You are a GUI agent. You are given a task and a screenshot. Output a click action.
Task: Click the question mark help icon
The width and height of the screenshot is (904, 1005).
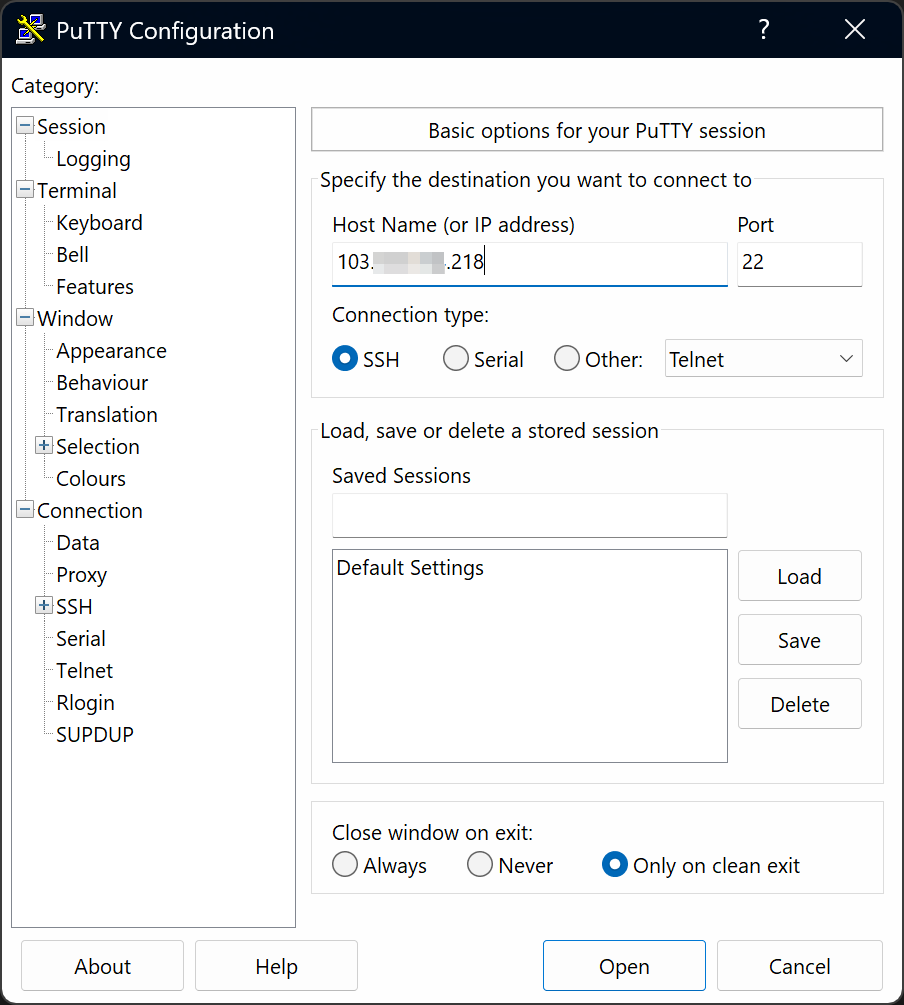pyautogui.click(x=764, y=30)
